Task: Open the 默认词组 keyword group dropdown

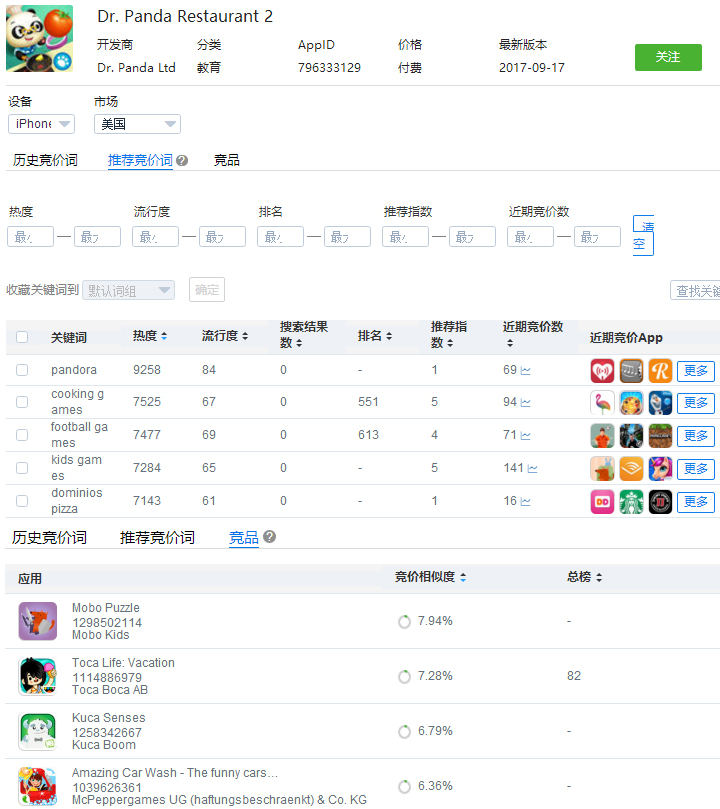Action: point(128,290)
